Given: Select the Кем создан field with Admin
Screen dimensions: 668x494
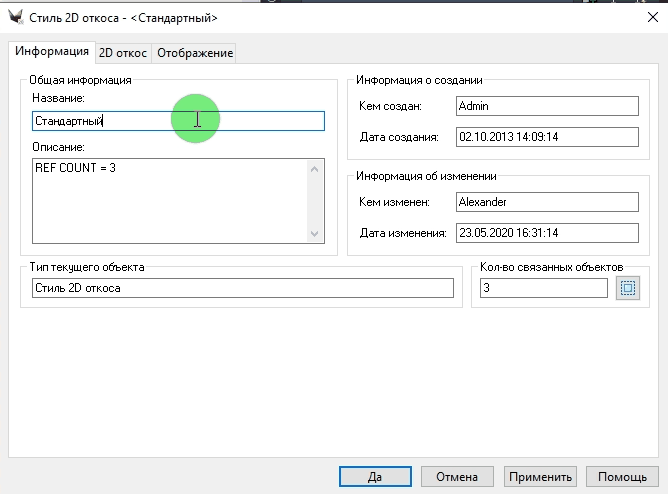Looking at the screenshot, I should [545, 106].
